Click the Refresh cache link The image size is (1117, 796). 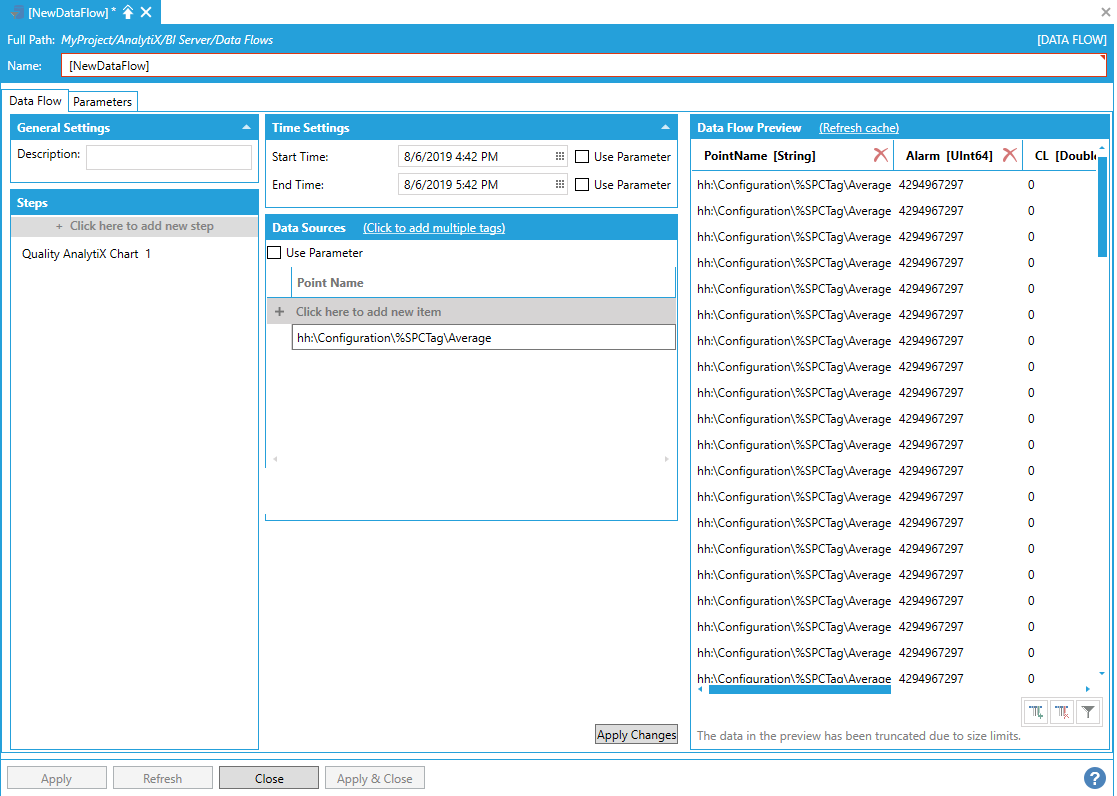click(x=858, y=128)
